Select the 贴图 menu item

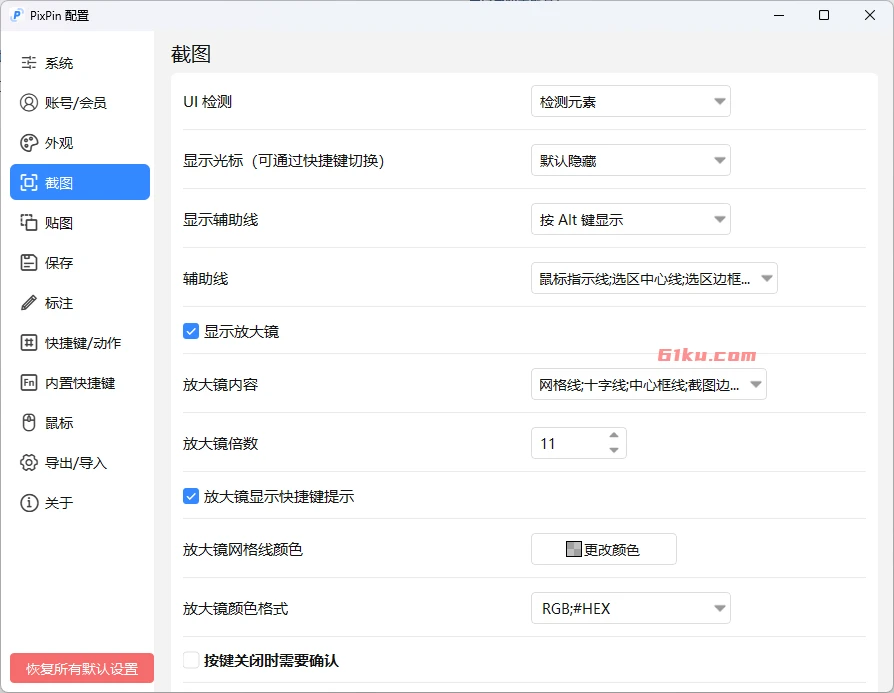80,222
